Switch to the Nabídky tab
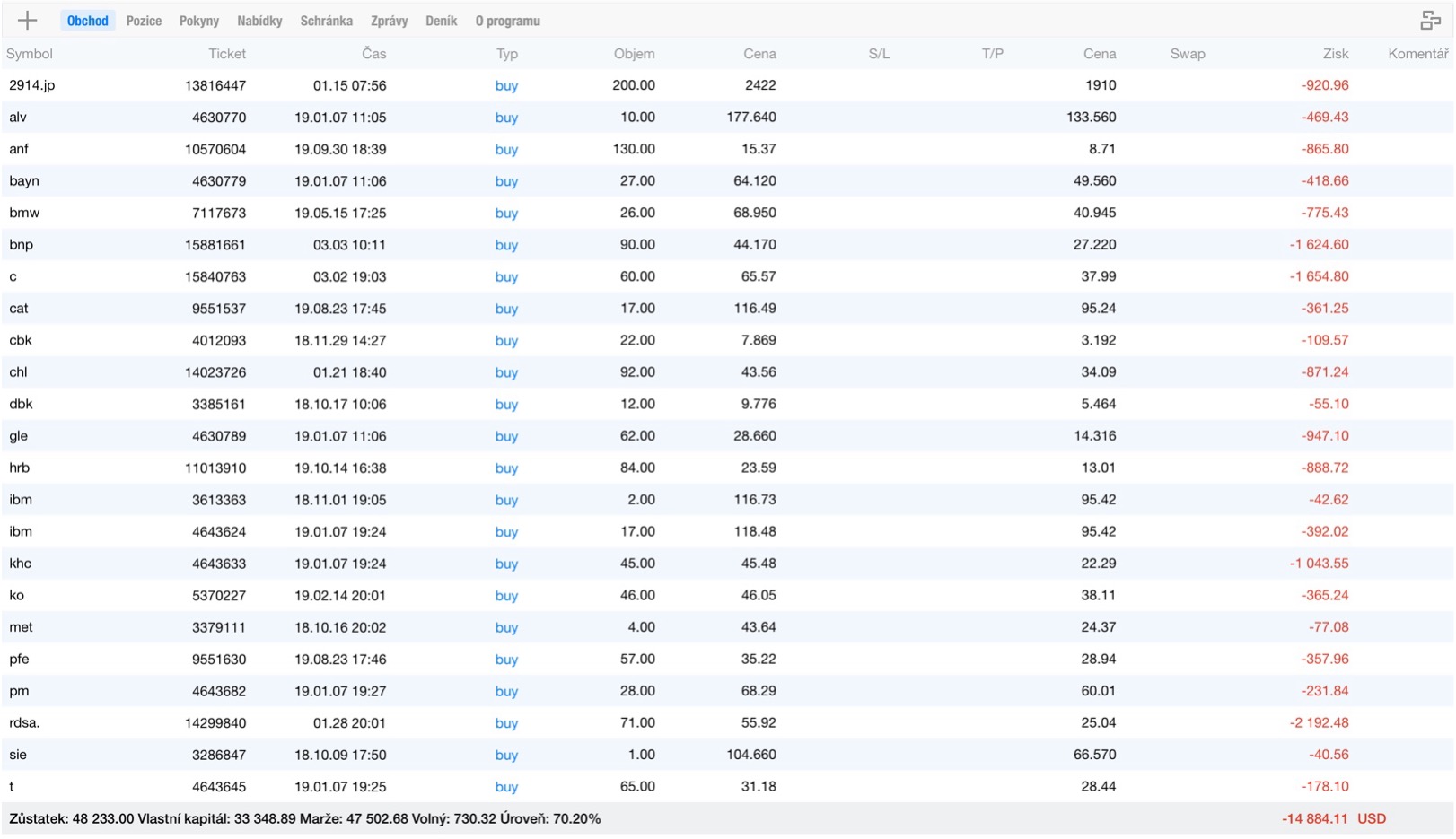1456x839 pixels. [259, 21]
